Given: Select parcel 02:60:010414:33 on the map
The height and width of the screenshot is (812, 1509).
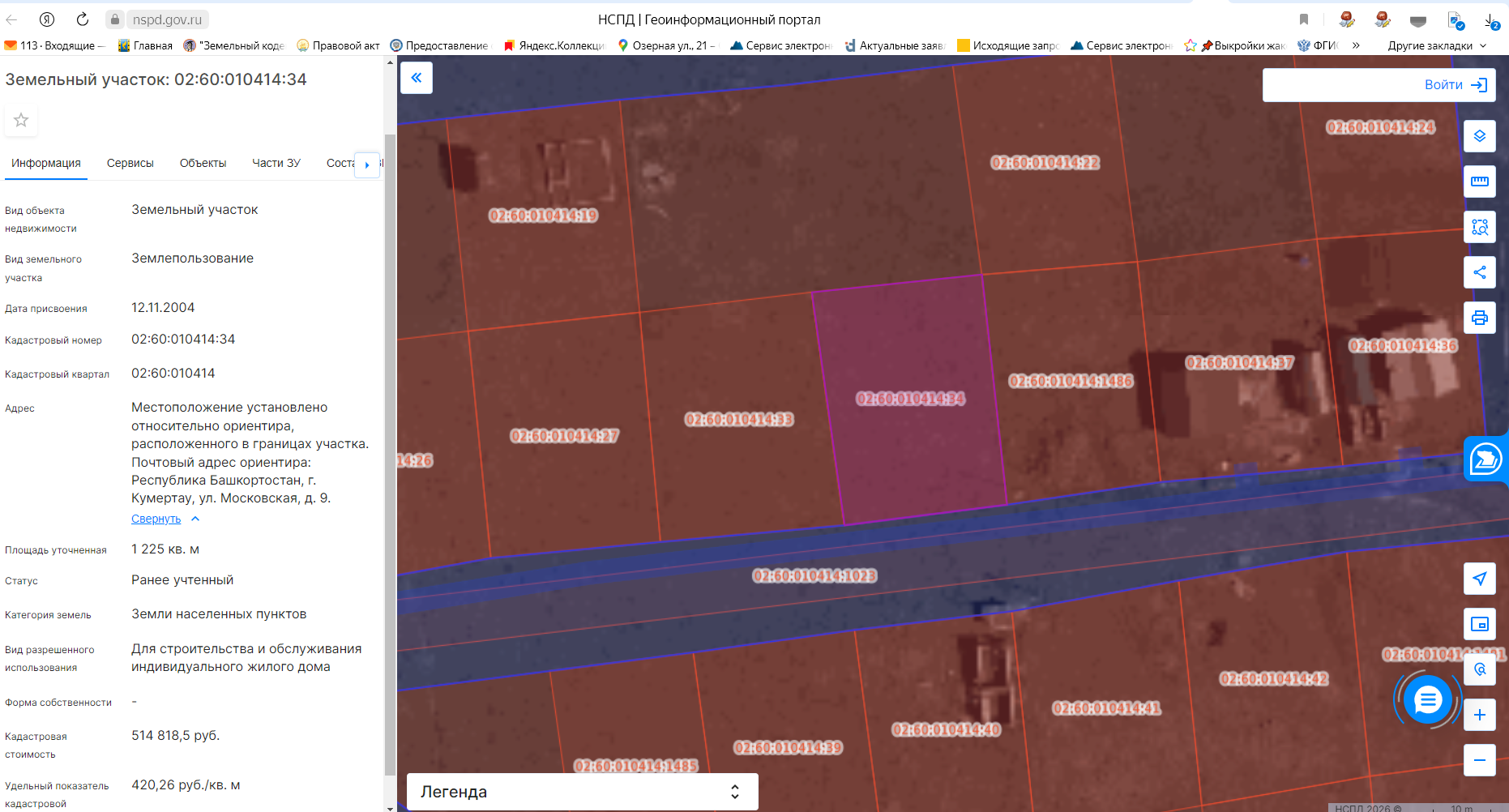Looking at the screenshot, I should [x=738, y=454].
